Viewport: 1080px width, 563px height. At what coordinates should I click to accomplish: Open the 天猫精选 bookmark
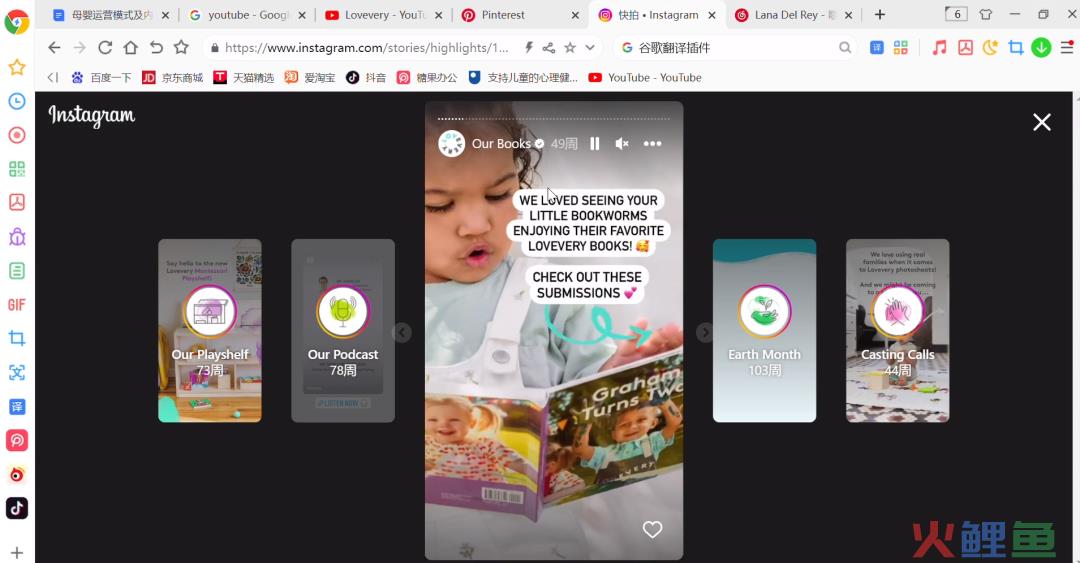point(244,78)
